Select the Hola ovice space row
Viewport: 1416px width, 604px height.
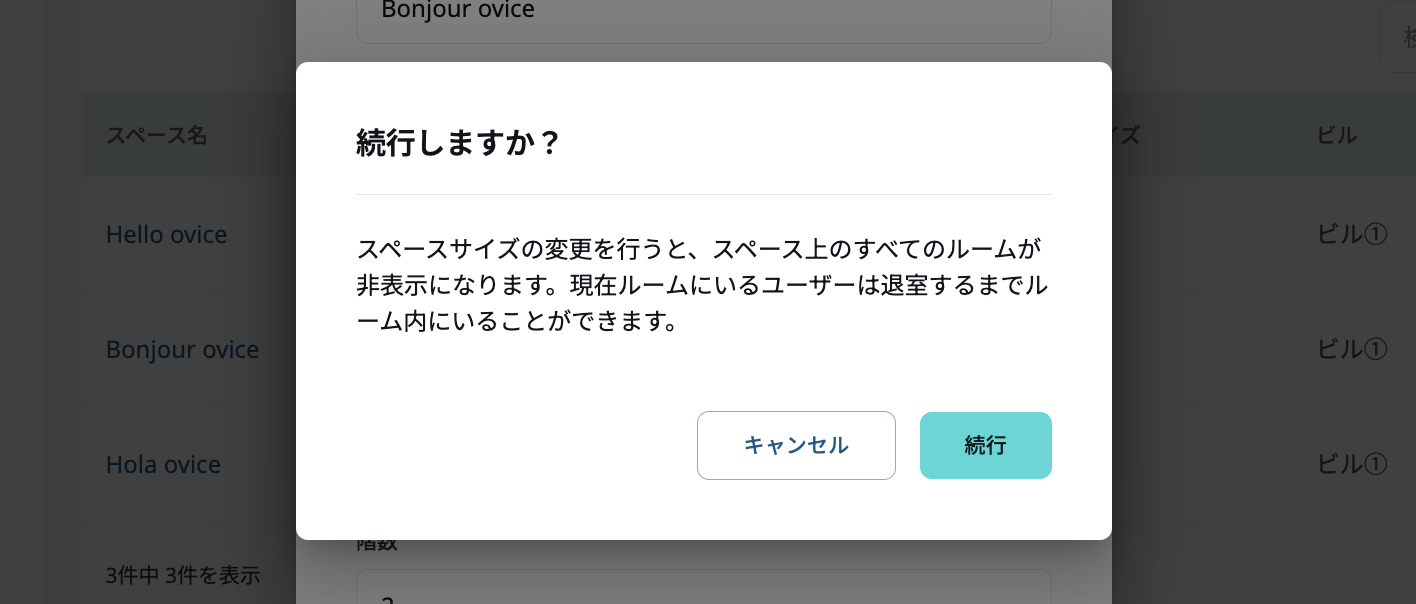click(163, 464)
